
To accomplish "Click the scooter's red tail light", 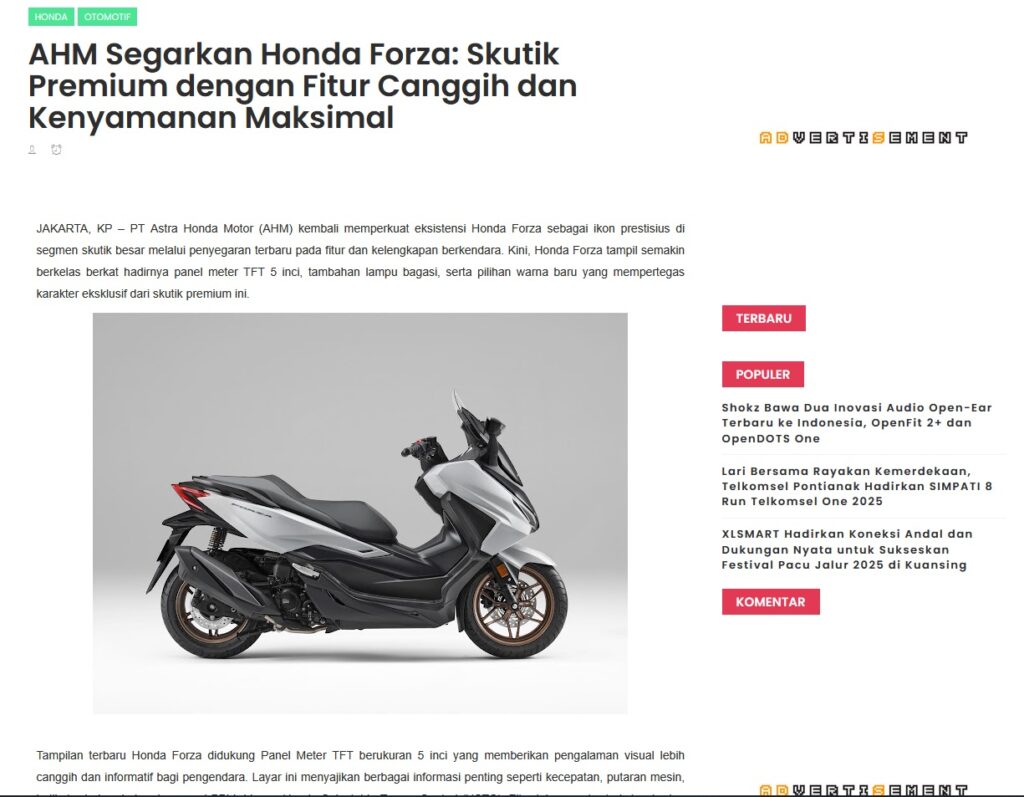I will (189, 495).
